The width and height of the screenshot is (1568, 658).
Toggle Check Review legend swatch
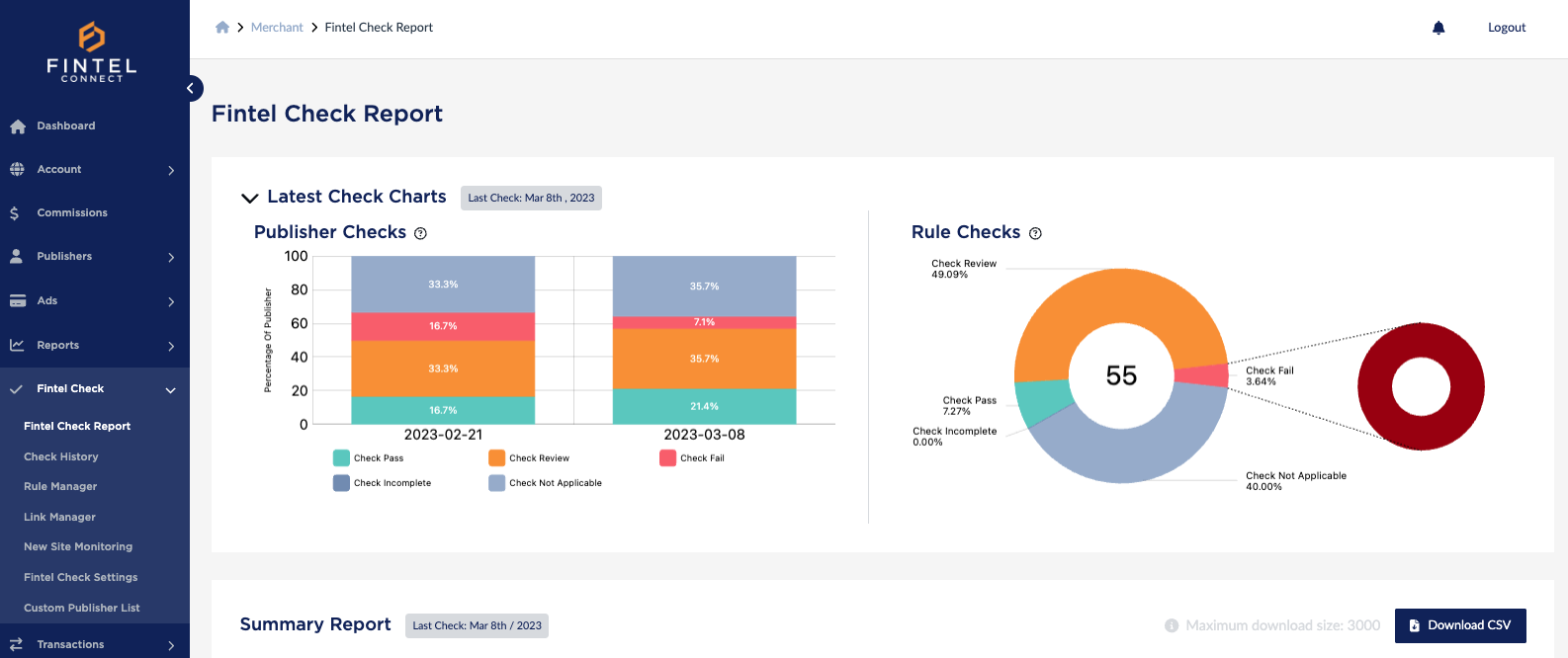coord(496,458)
